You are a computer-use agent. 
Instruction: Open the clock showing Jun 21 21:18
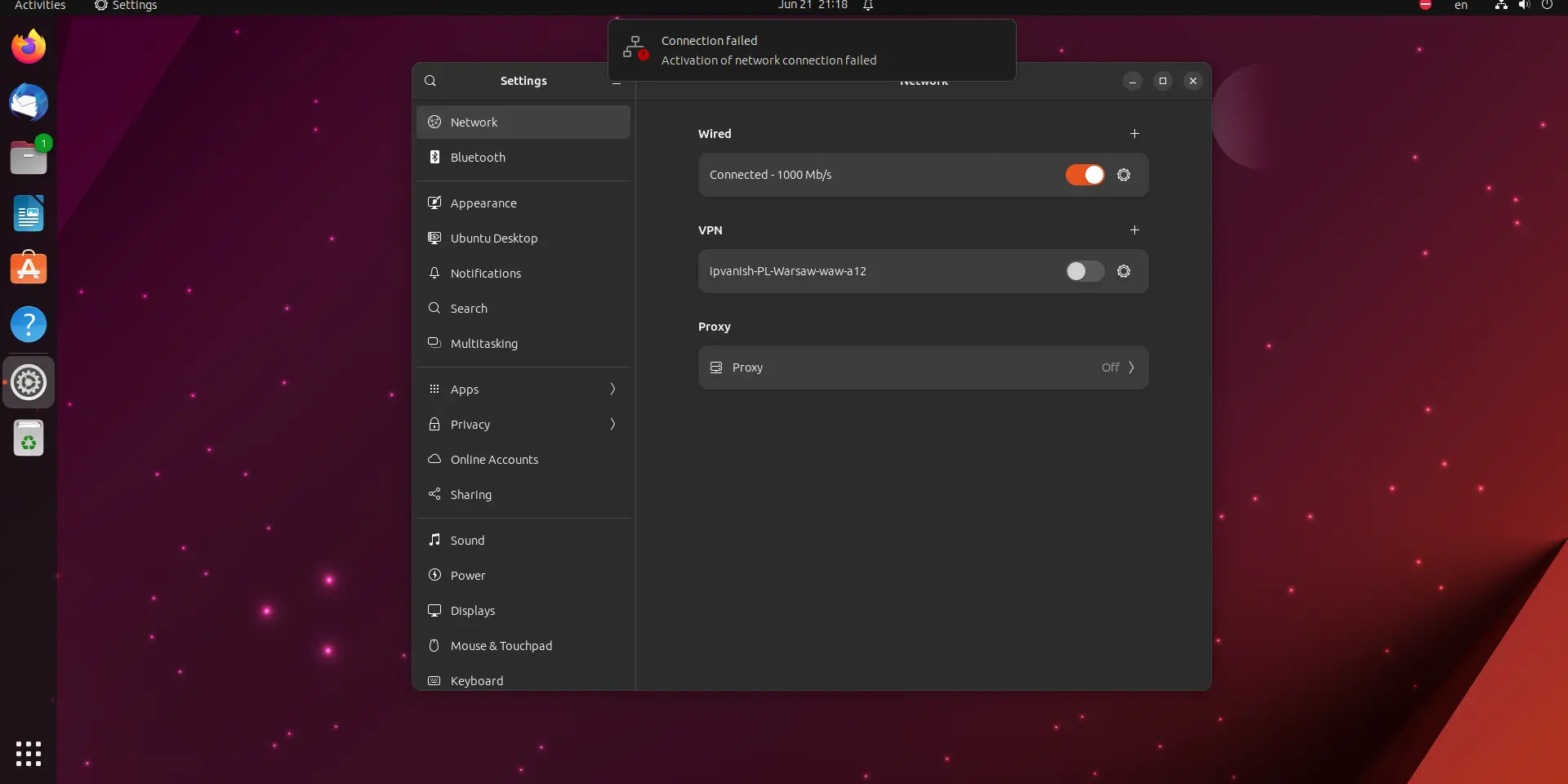[813, 6]
